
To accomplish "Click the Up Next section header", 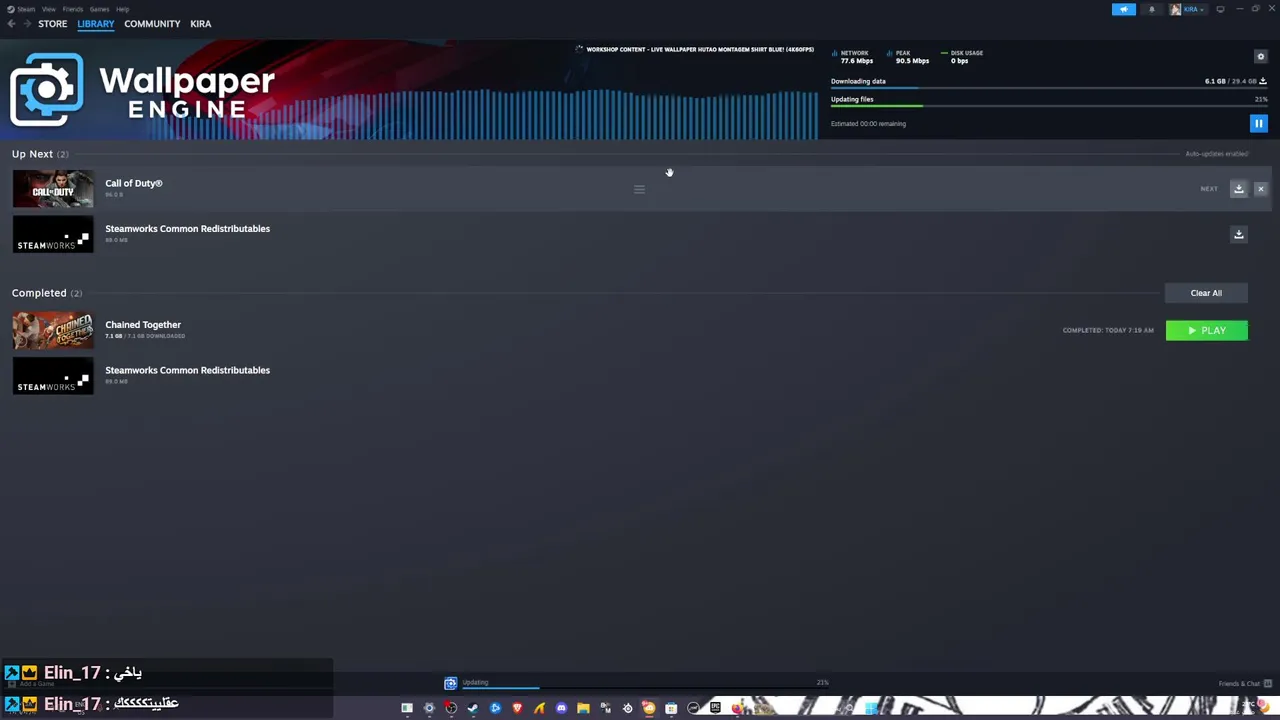I will coord(40,154).
